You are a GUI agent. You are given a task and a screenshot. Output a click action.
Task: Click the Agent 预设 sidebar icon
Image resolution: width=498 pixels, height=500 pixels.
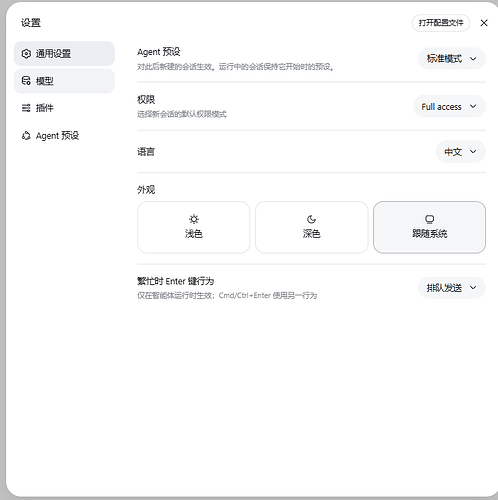26,136
